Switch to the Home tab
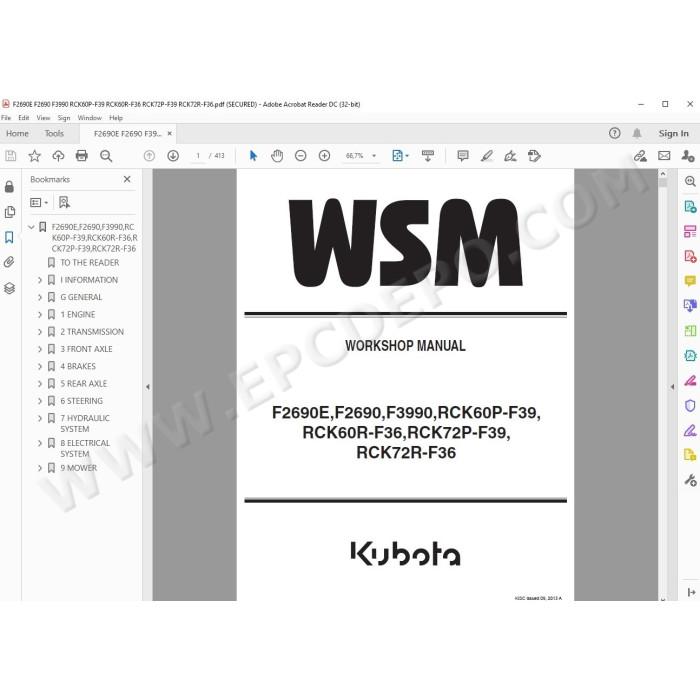The height and width of the screenshot is (700, 700). [17, 133]
